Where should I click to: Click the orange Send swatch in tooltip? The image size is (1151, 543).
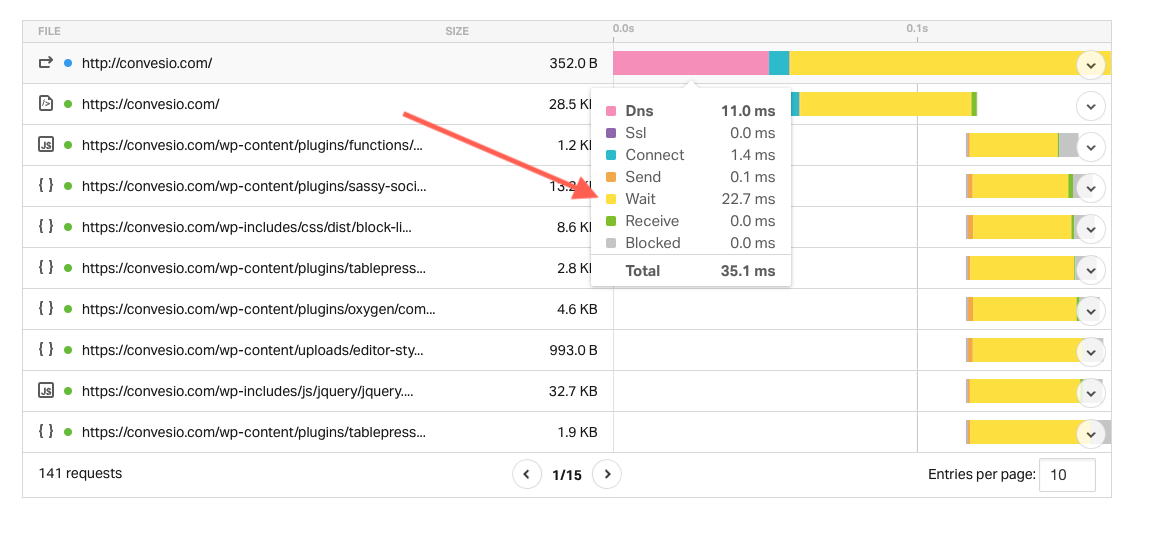click(x=611, y=178)
